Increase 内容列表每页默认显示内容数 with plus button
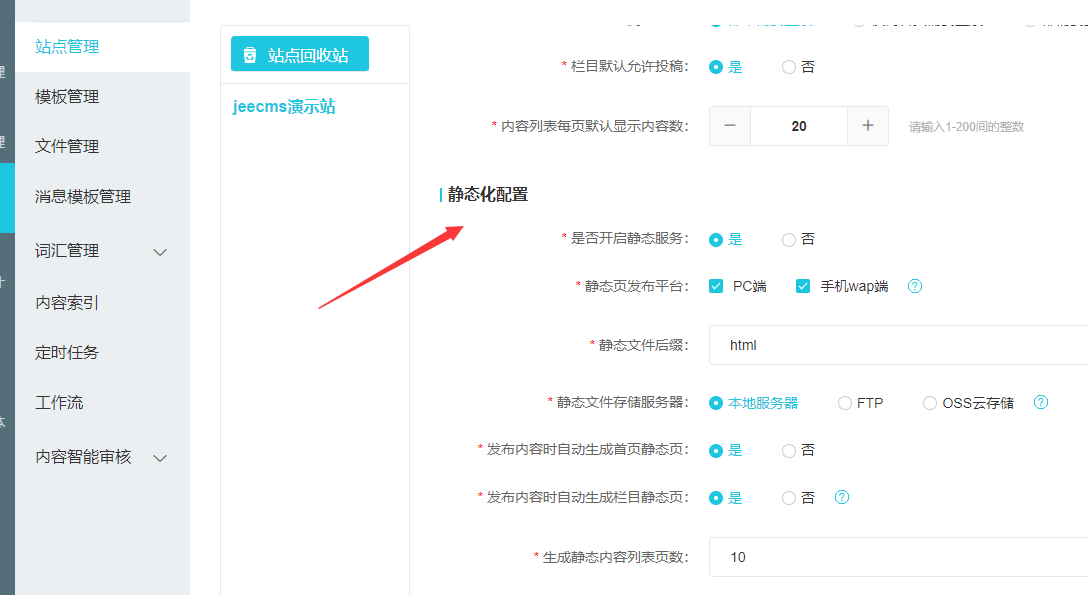 (x=867, y=126)
